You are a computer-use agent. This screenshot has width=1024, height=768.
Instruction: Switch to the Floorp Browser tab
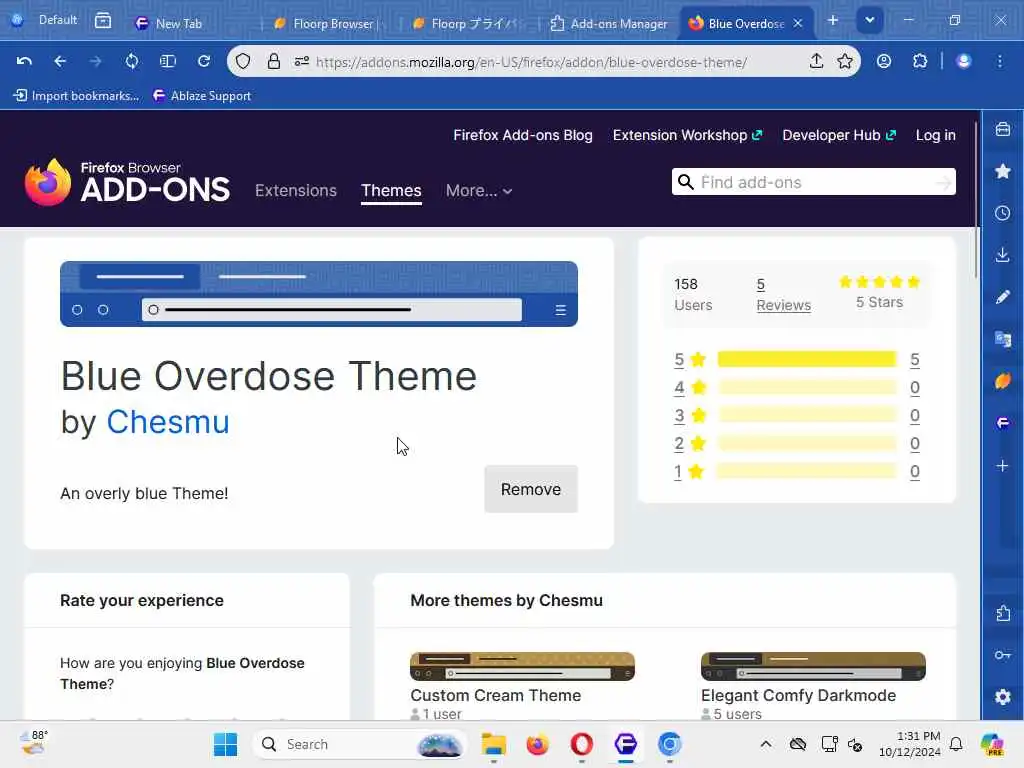(x=328, y=24)
